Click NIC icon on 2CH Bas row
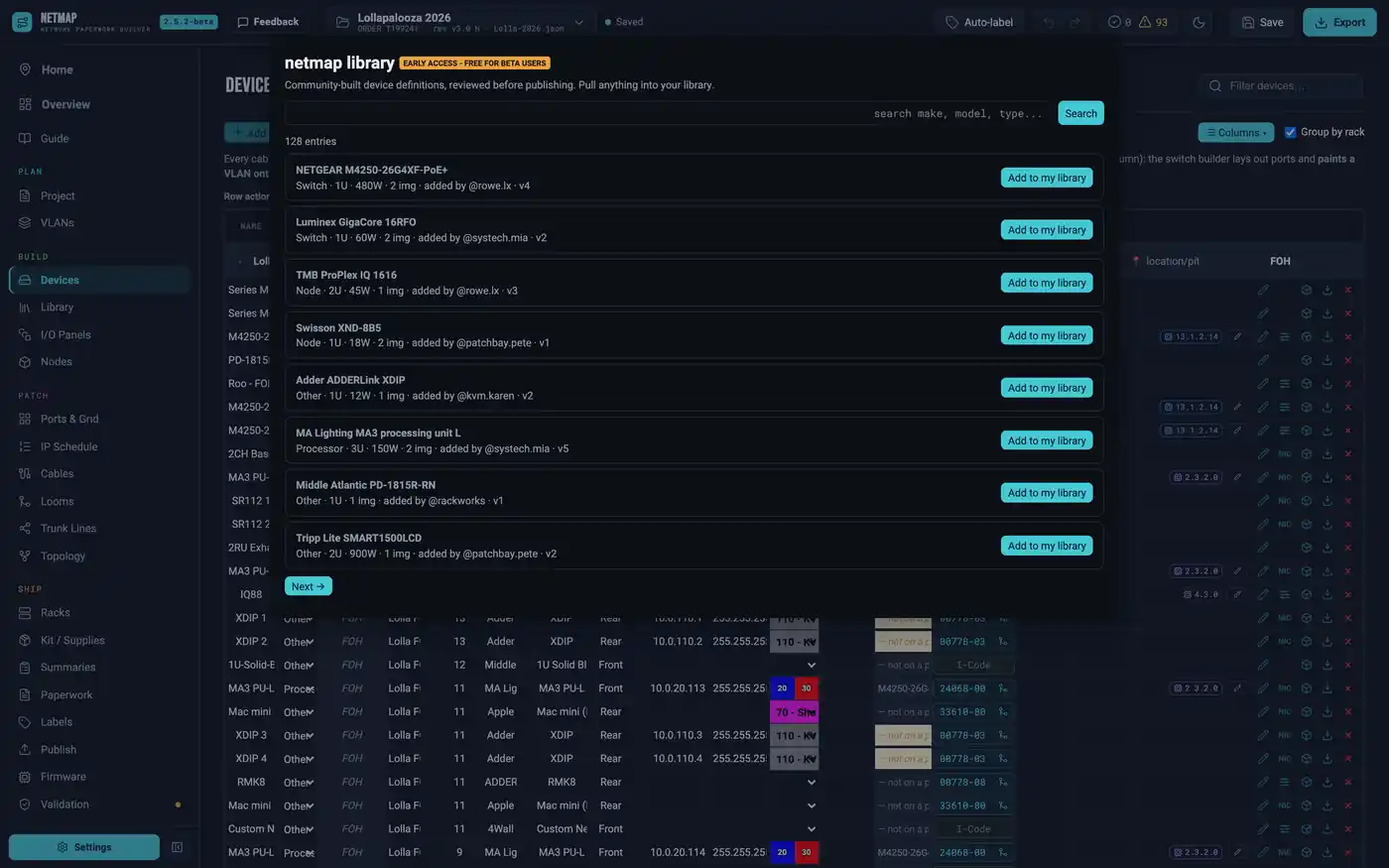 click(x=1285, y=454)
